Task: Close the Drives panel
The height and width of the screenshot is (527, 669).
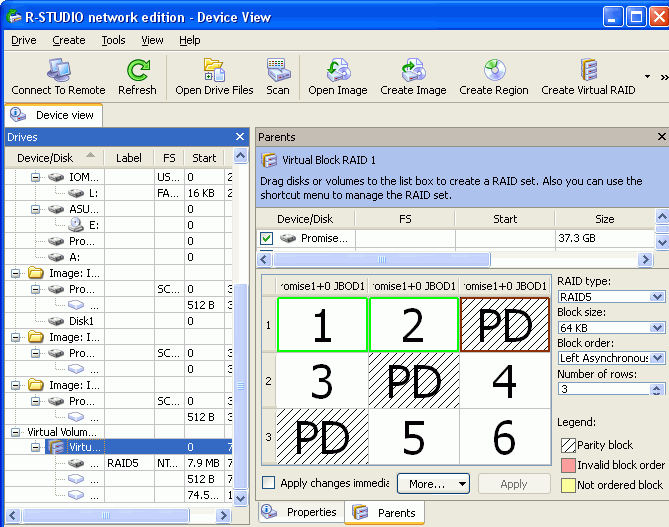Action: pos(240,137)
